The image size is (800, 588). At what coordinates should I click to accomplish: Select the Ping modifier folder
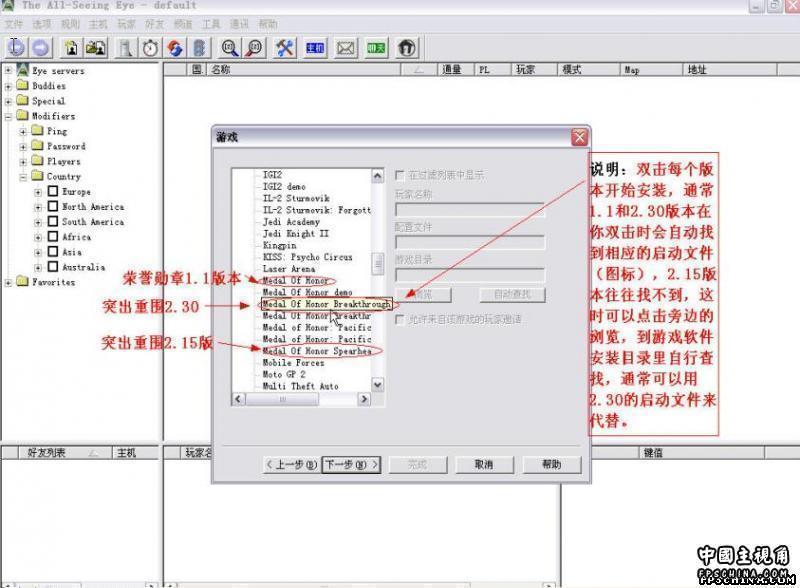(x=57, y=131)
